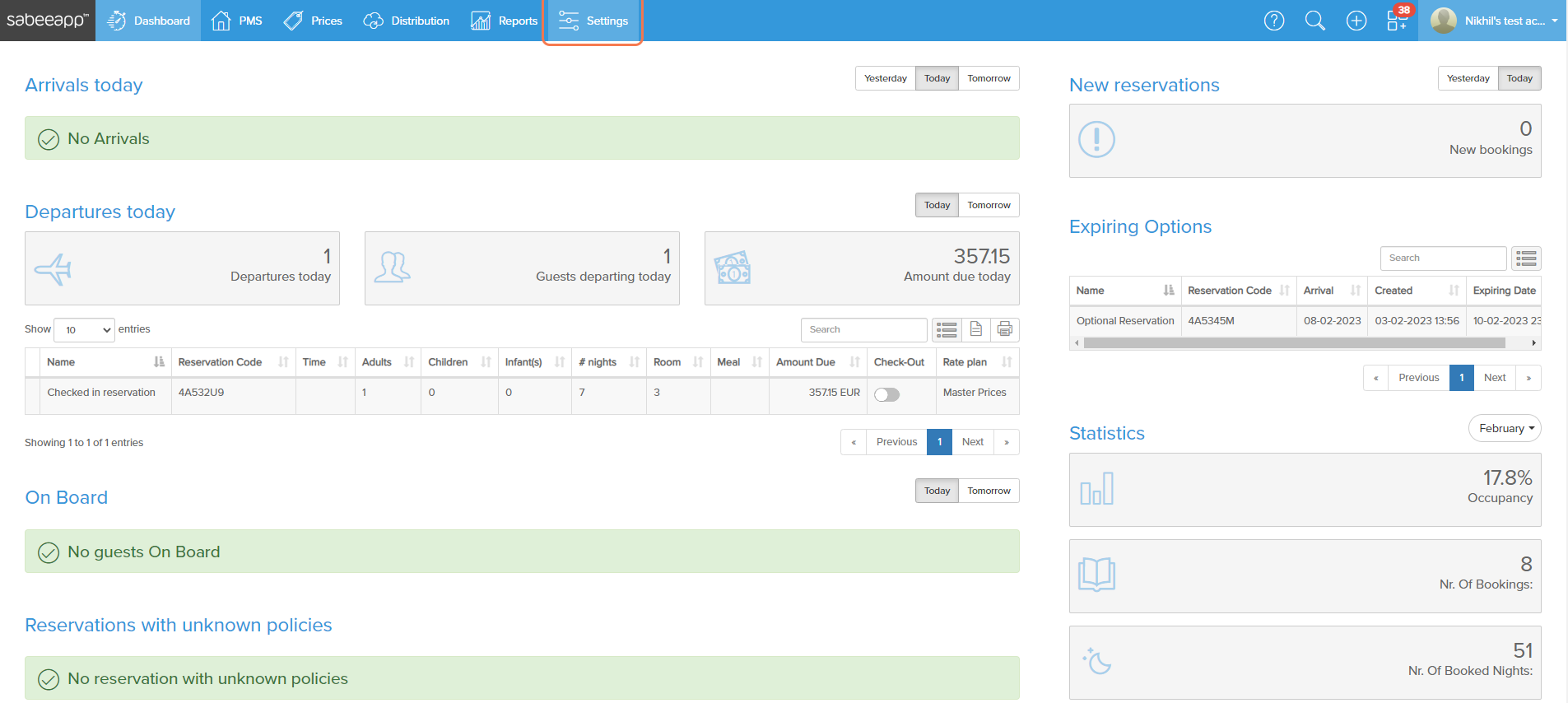Click the sabeeapp logo
The image size is (1568, 703).
click(x=48, y=21)
